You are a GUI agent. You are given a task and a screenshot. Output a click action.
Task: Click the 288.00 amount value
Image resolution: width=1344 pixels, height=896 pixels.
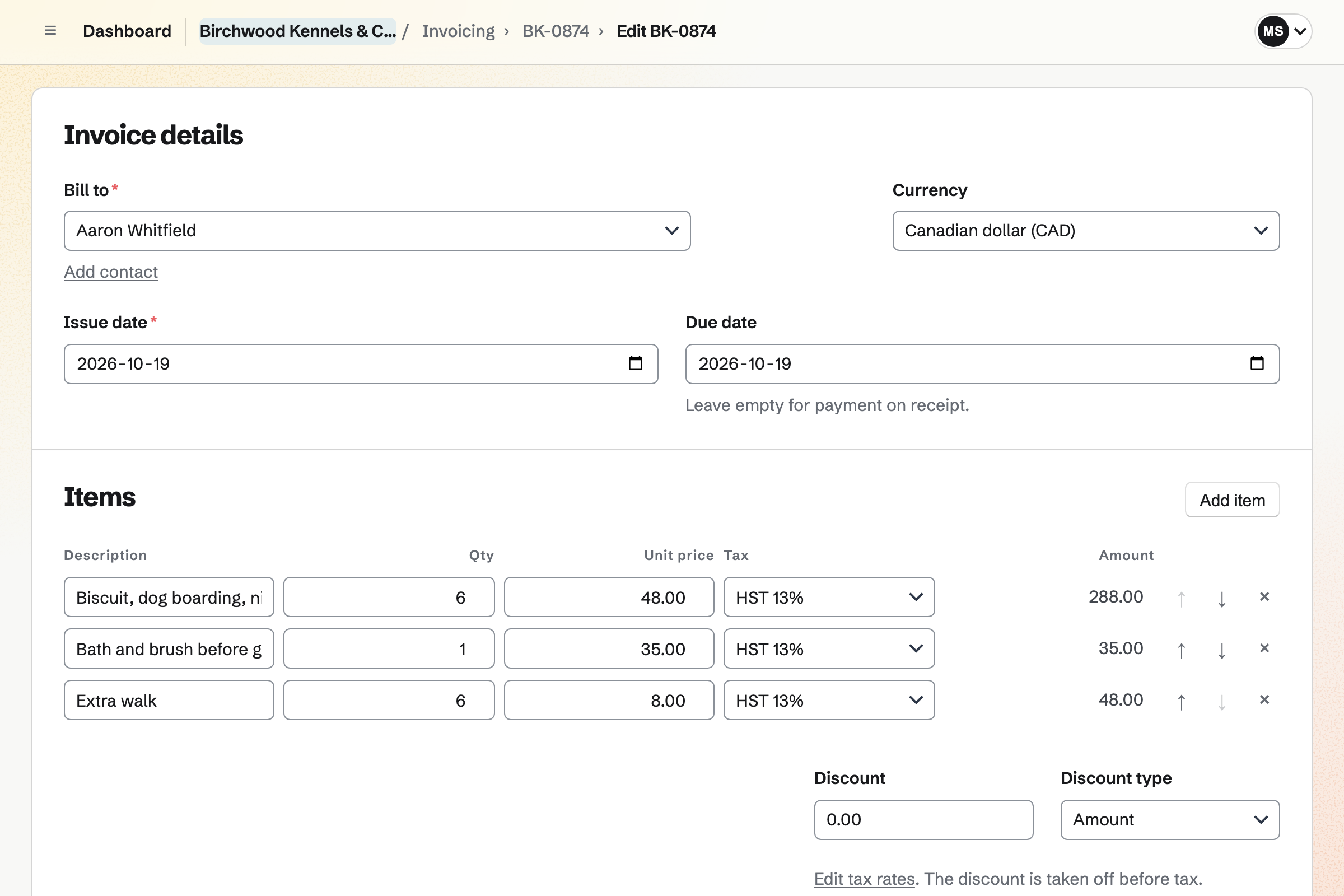point(1116,596)
